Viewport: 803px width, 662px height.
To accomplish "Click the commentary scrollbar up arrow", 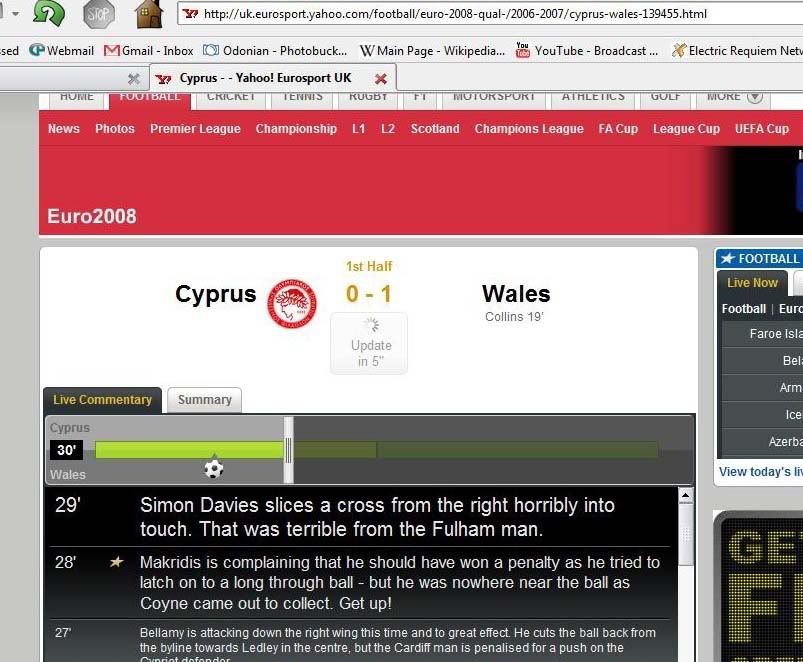I will point(685,495).
